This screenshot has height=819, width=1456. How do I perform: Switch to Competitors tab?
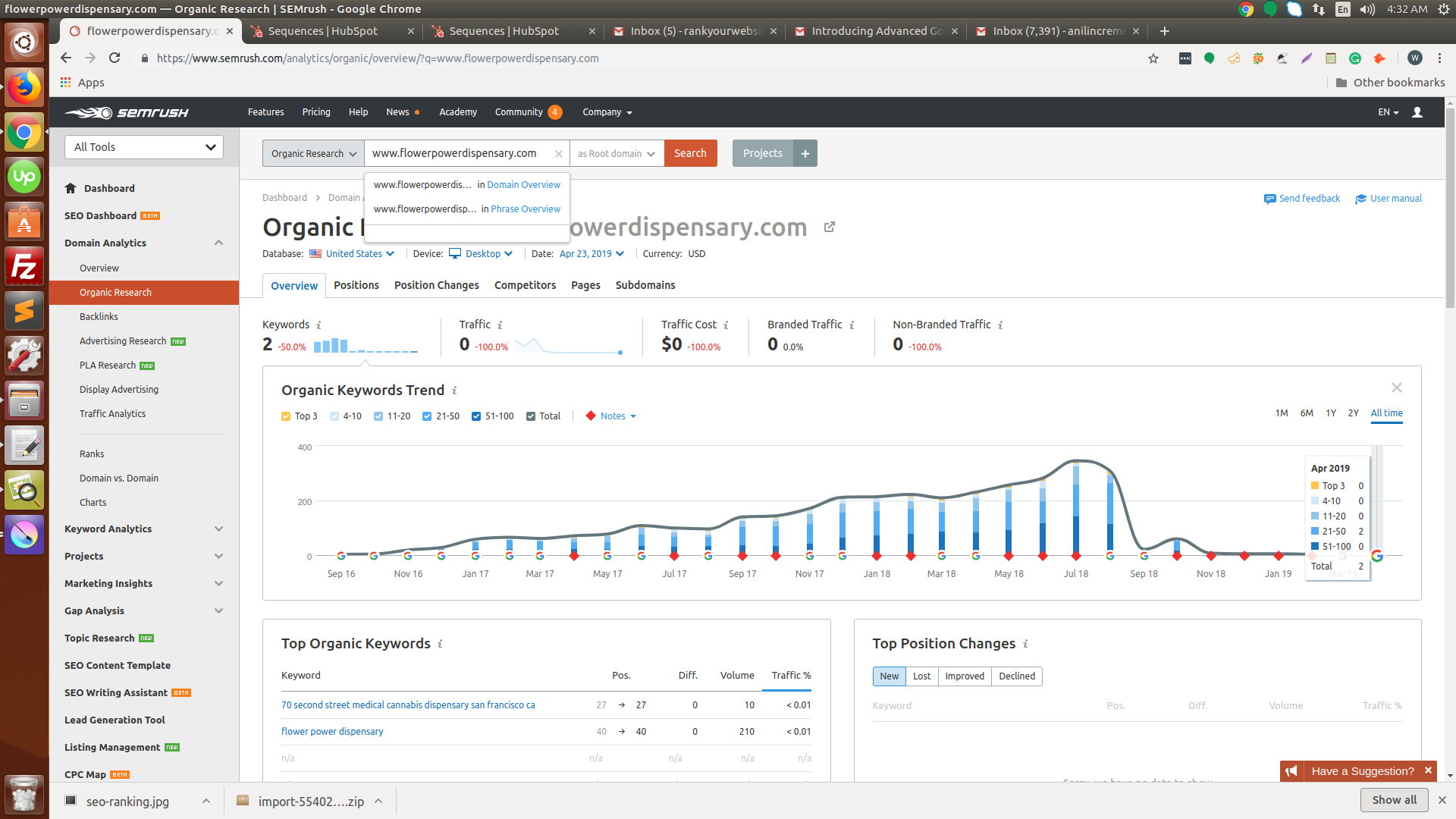point(525,285)
